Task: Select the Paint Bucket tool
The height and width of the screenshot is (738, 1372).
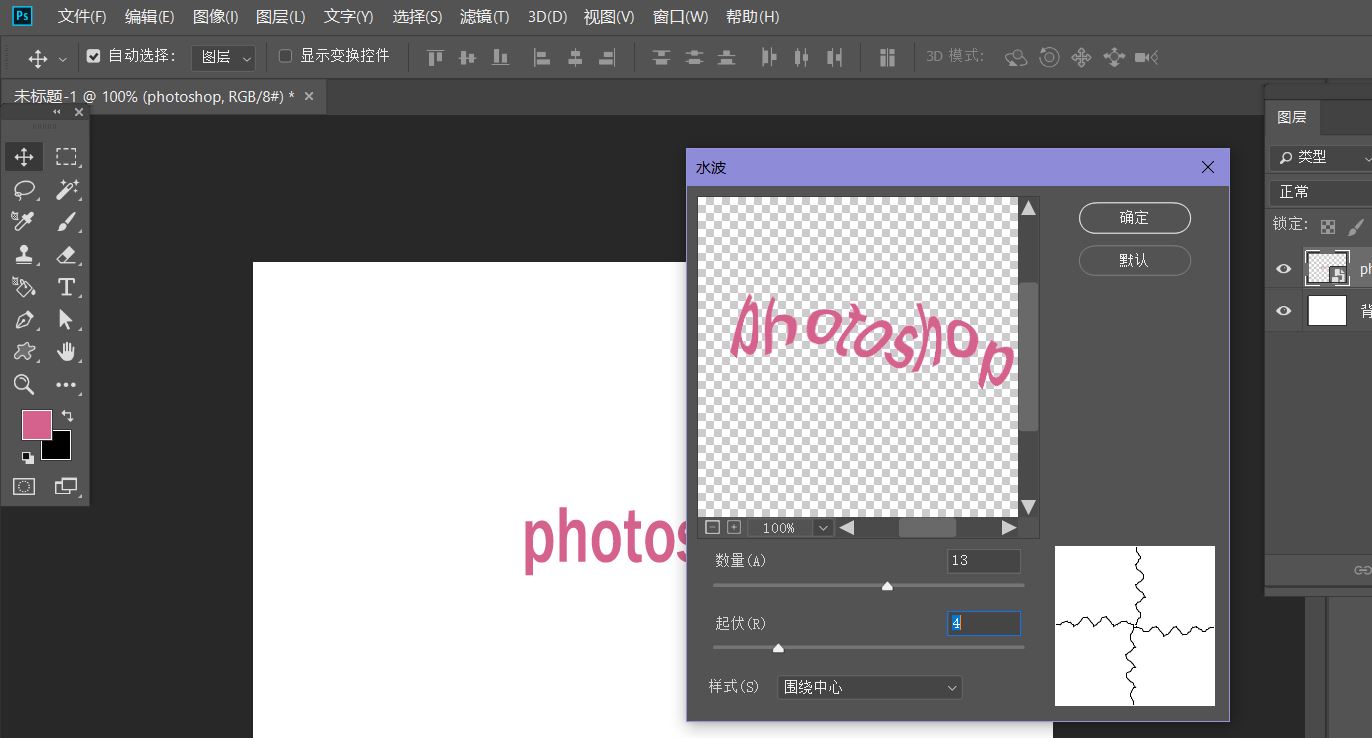Action: (24, 287)
